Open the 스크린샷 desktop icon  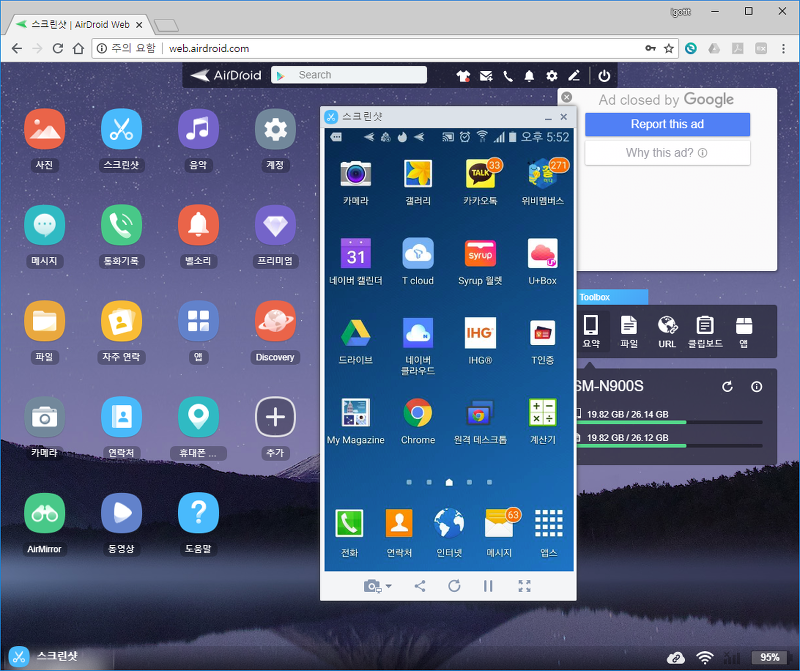coord(121,129)
